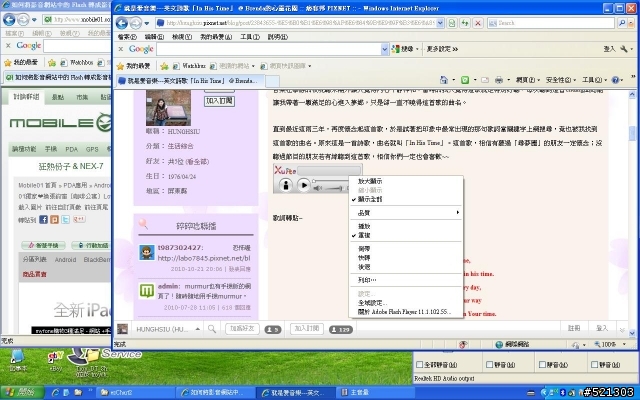
Task: Open the 編輯(E) edit menu
Action: pos(154,37)
